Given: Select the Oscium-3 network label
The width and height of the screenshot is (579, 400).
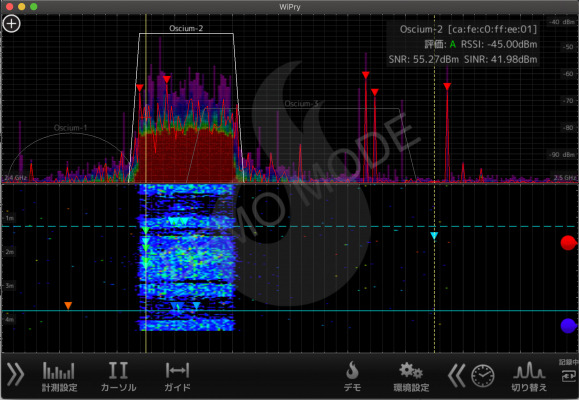Looking at the screenshot, I should coord(301,104).
